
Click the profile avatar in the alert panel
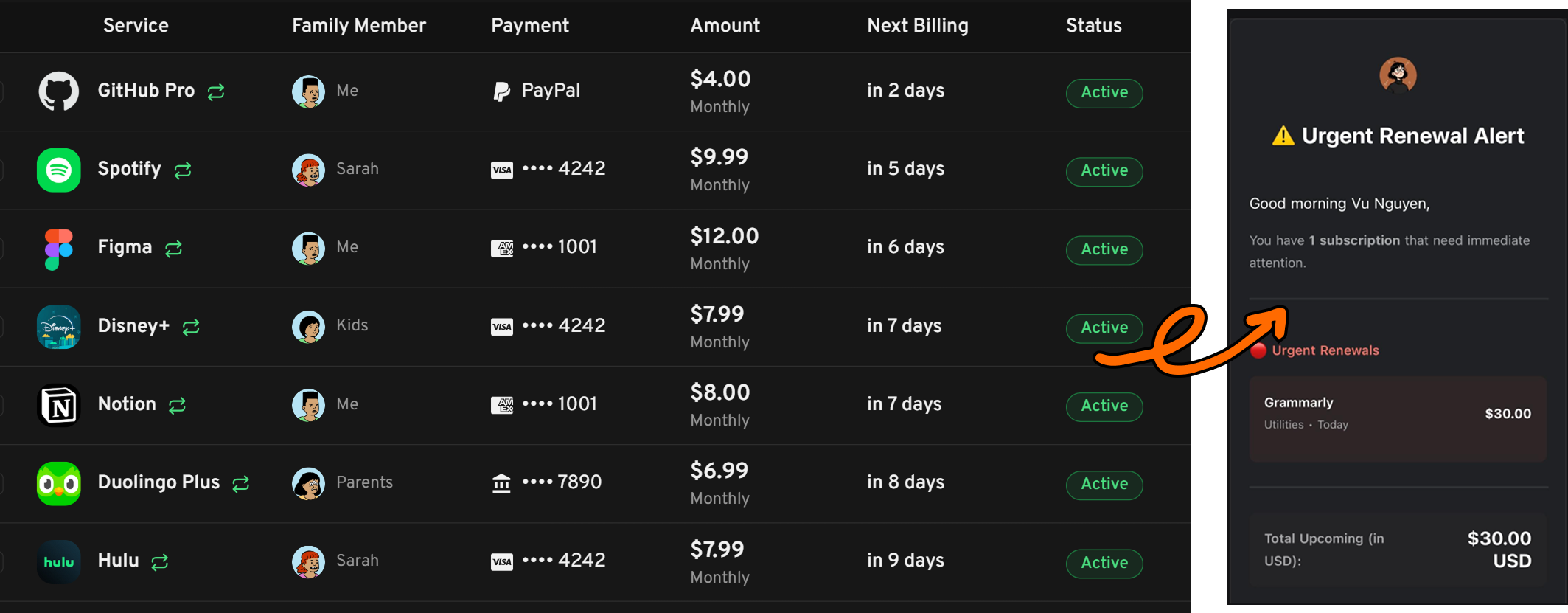click(1397, 75)
